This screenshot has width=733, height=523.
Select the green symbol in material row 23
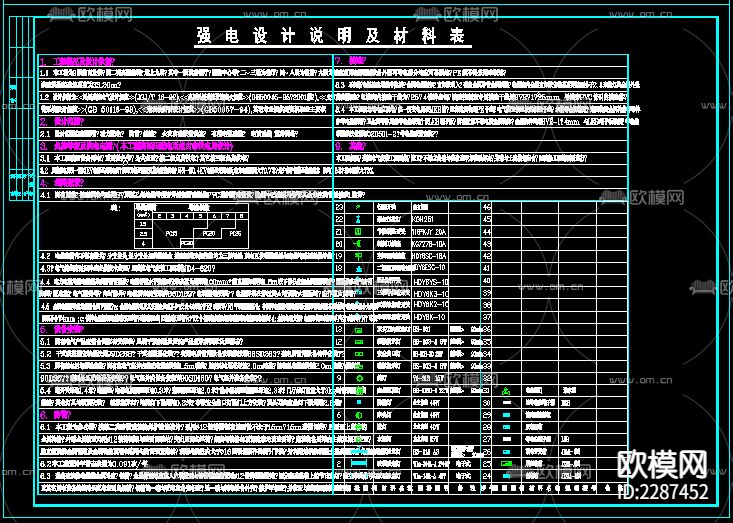359,207
